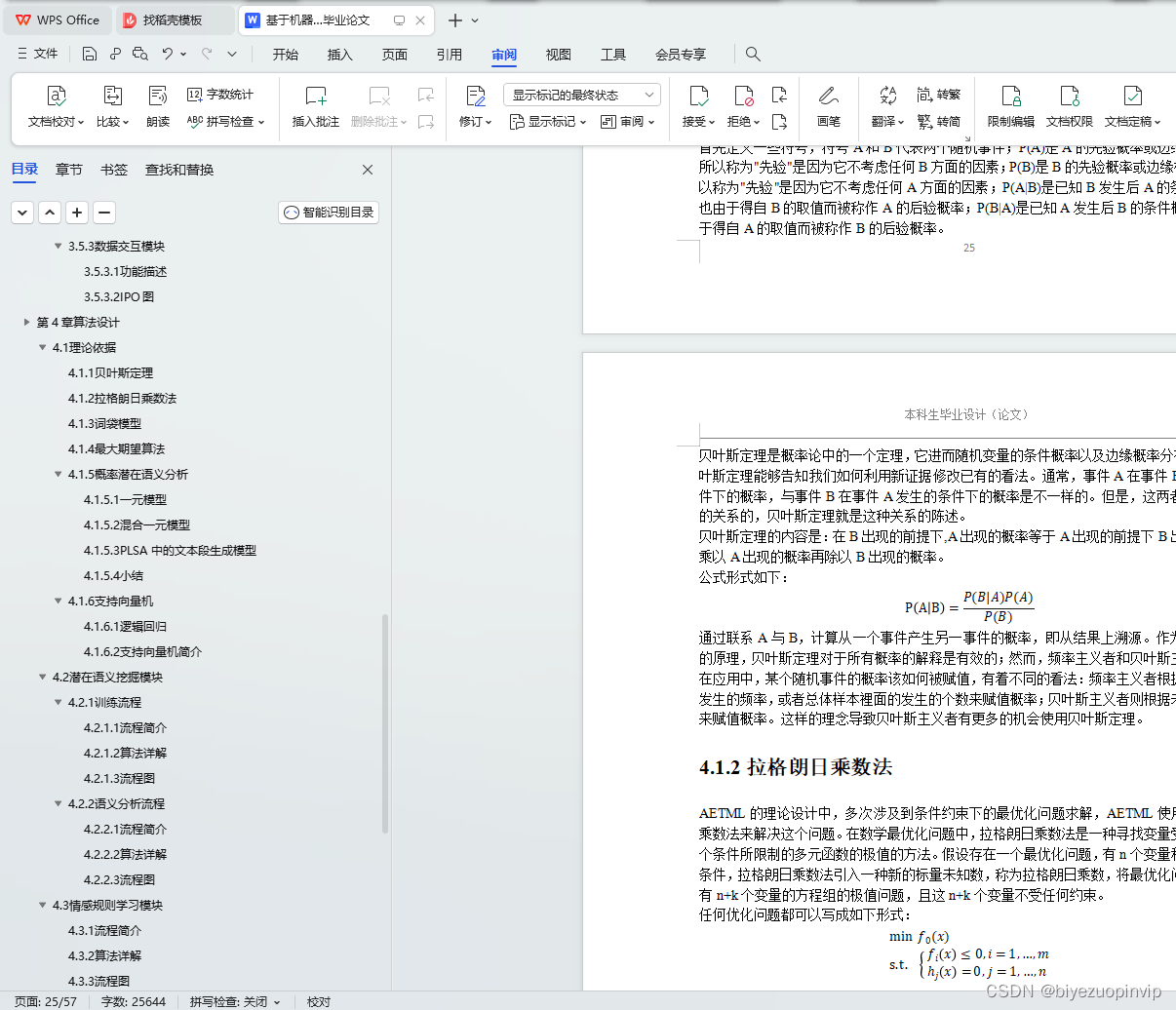Click the minus demote button in outline pane
Viewport: 1176px width, 1010px height.
point(104,213)
